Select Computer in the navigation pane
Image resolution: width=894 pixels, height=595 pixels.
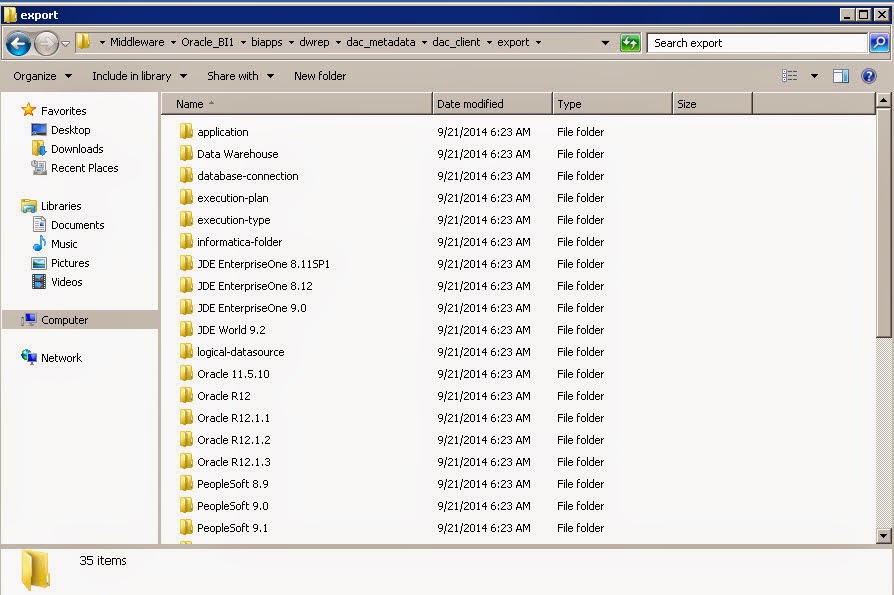64,320
